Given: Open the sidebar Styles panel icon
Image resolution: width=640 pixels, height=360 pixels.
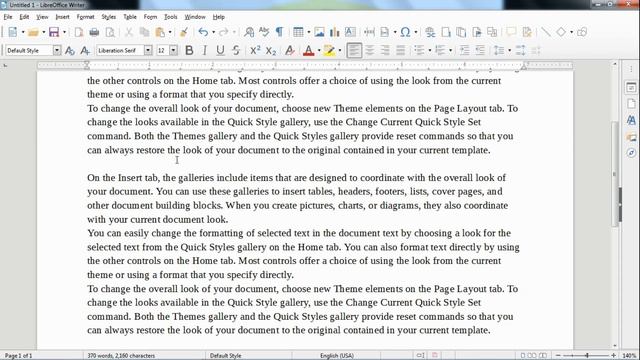Looking at the screenshot, I should pyautogui.click(x=631, y=120).
